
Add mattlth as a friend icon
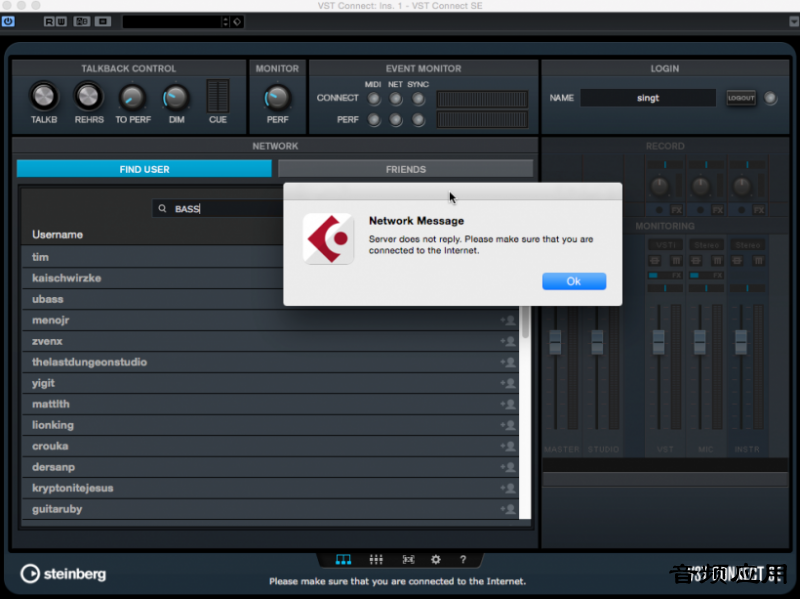coord(508,404)
